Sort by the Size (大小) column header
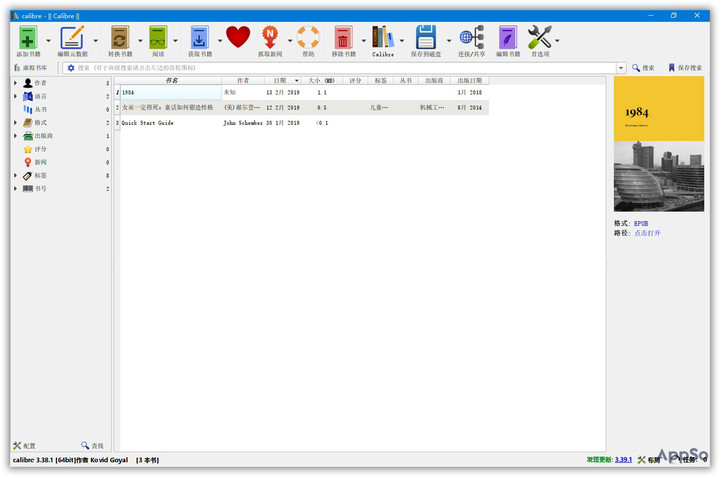 [x=321, y=80]
